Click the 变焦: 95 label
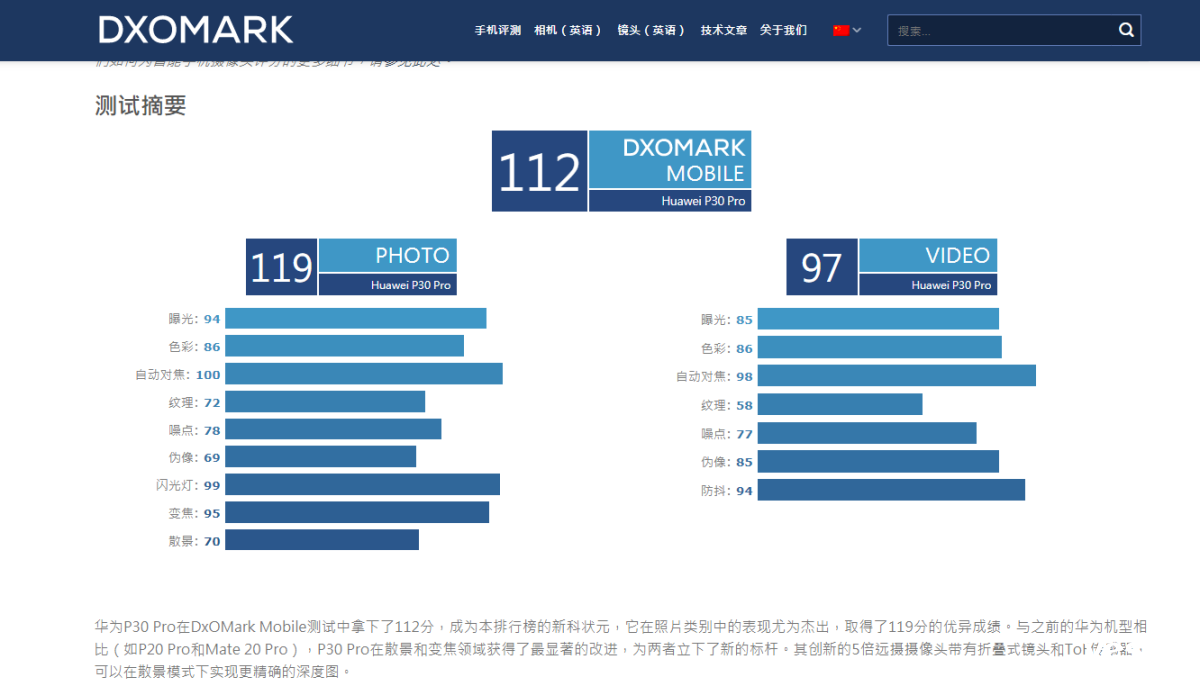The height and width of the screenshot is (695, 1200). (194, 513)
